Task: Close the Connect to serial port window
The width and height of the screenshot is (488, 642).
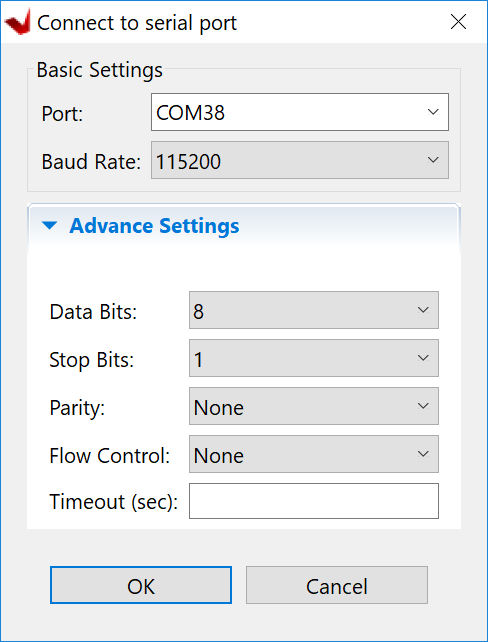Action: [x=458, y=22]
